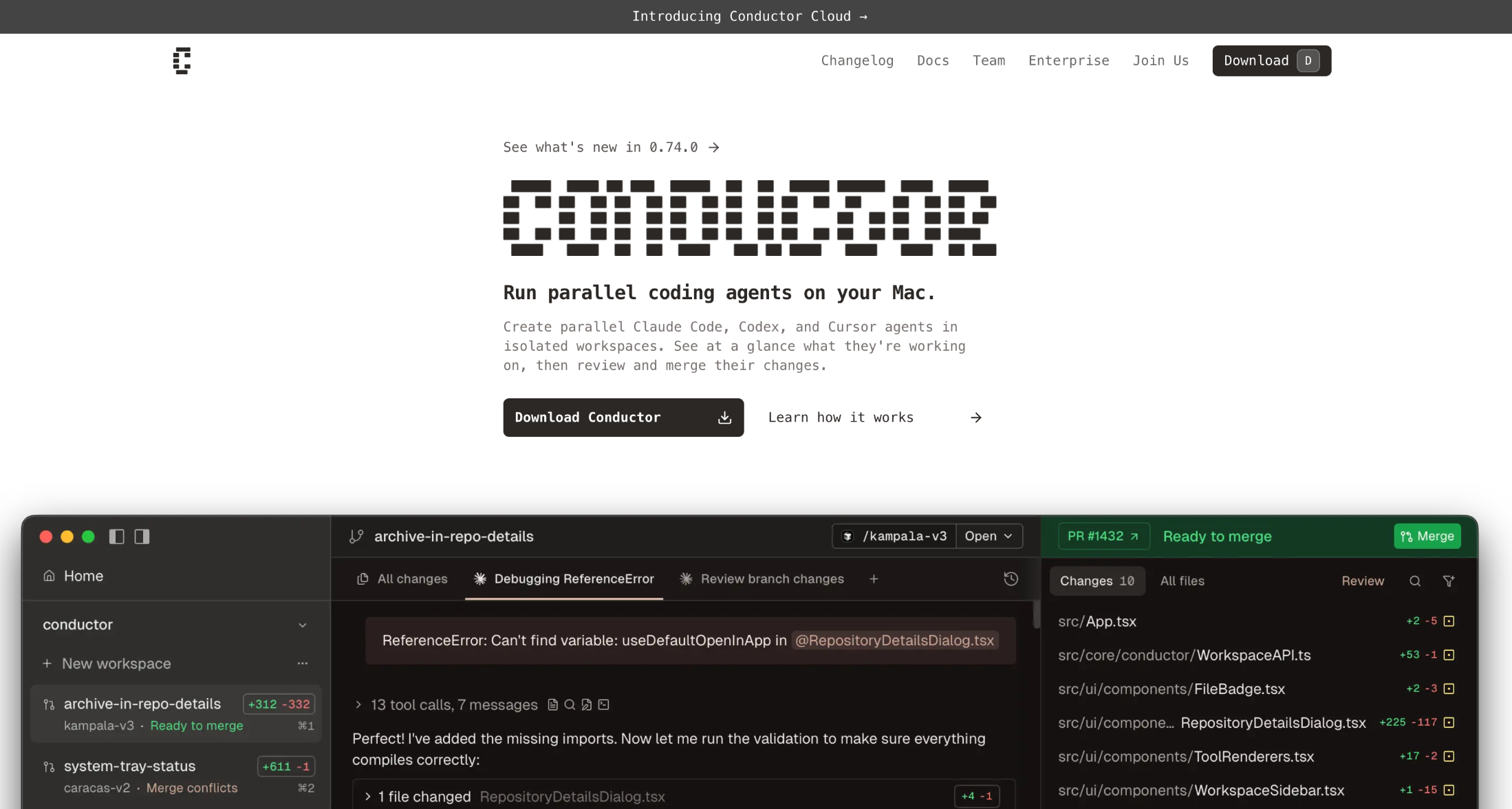Open src/App.tsx in changes list
The image size is (1512, 809).
(x=1097, y=621)
